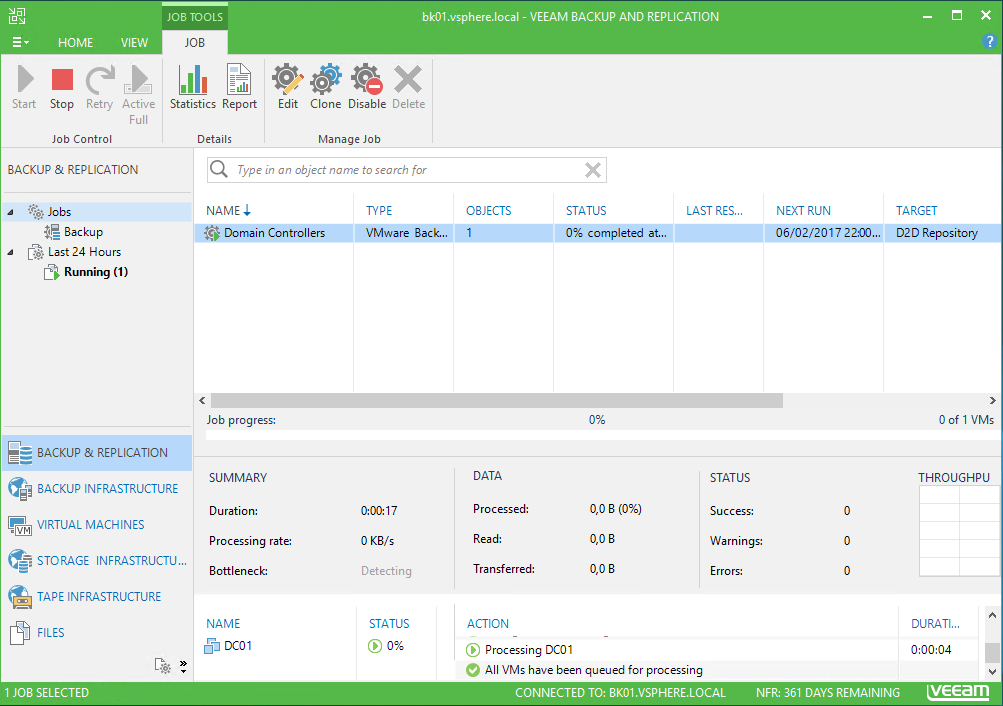Click the action log scroll up arrow

pos(992,615)
